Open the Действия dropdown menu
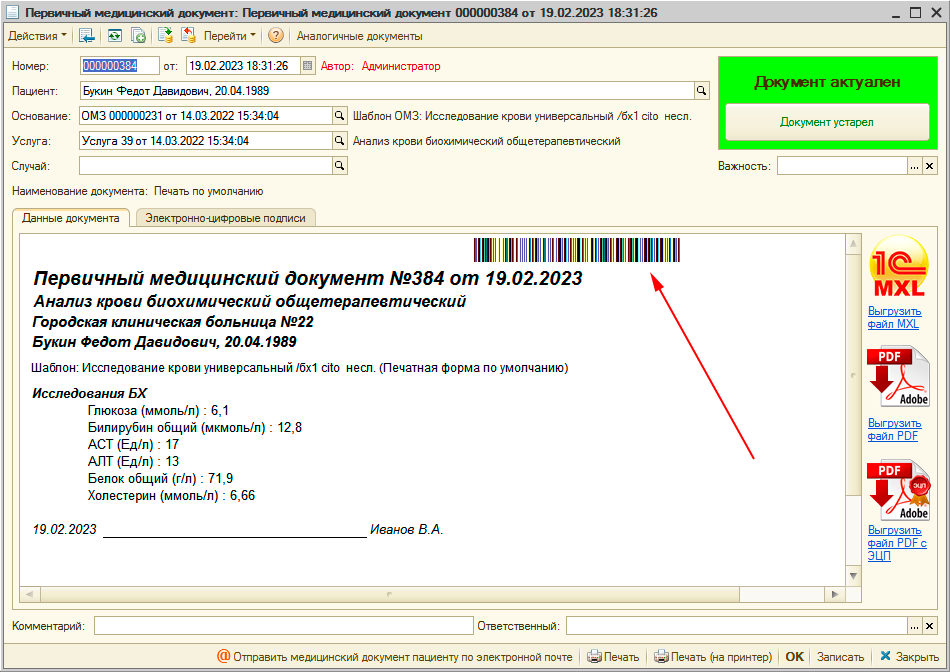 click(39, 35)
